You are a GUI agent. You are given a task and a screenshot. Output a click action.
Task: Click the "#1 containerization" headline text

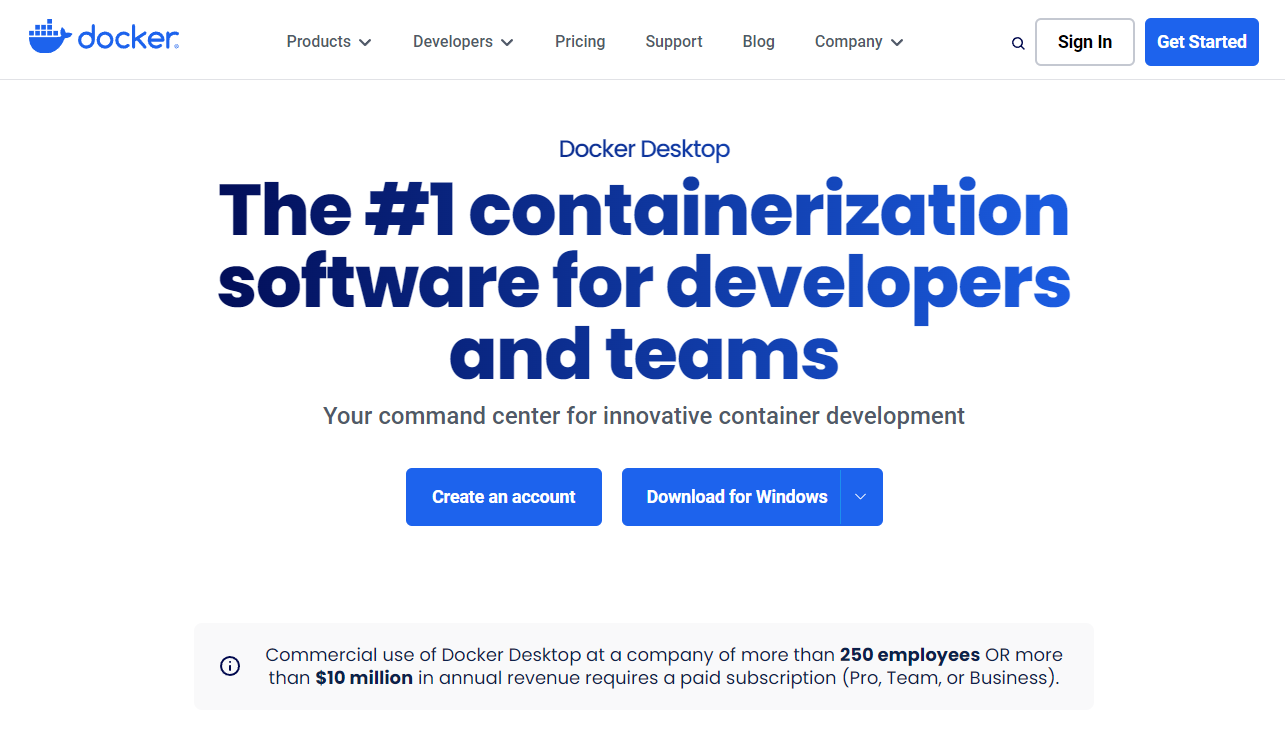[x=717, y=209]
